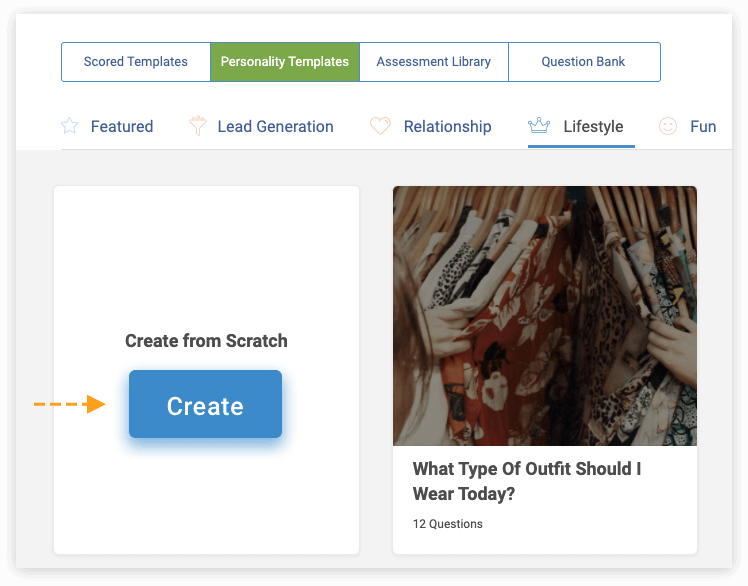Select the Lifestyle category text

tap(593, 126)
